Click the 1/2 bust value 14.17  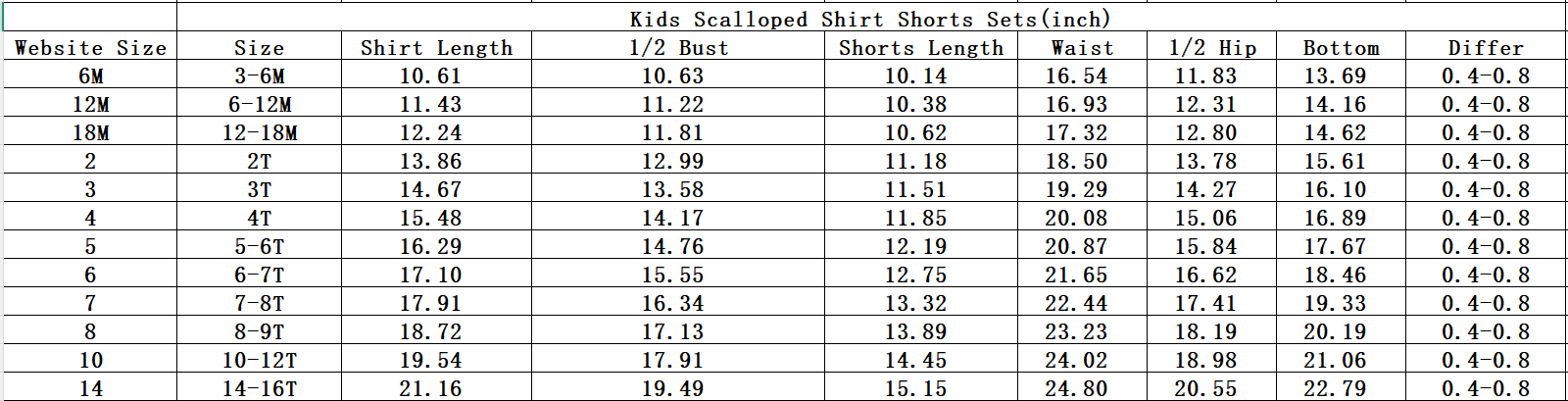(673, 218)
